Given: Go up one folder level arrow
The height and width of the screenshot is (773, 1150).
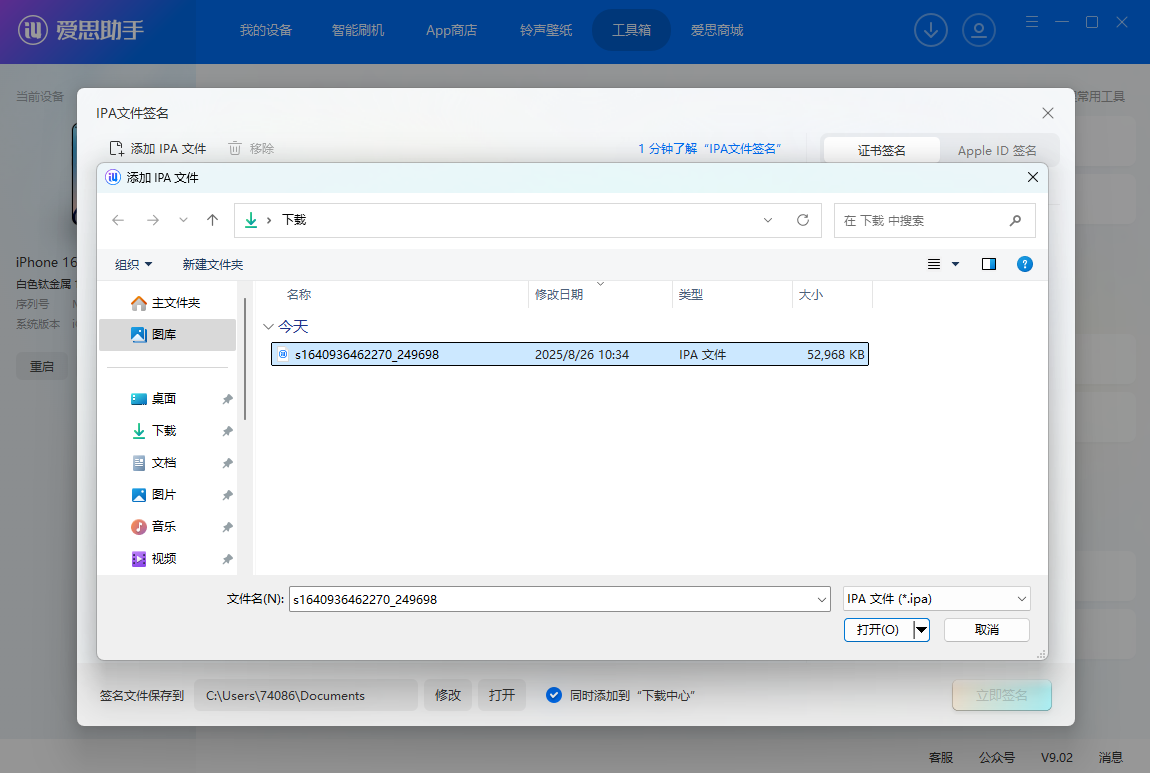Looking at the screenshot, I should click(212, 220).
